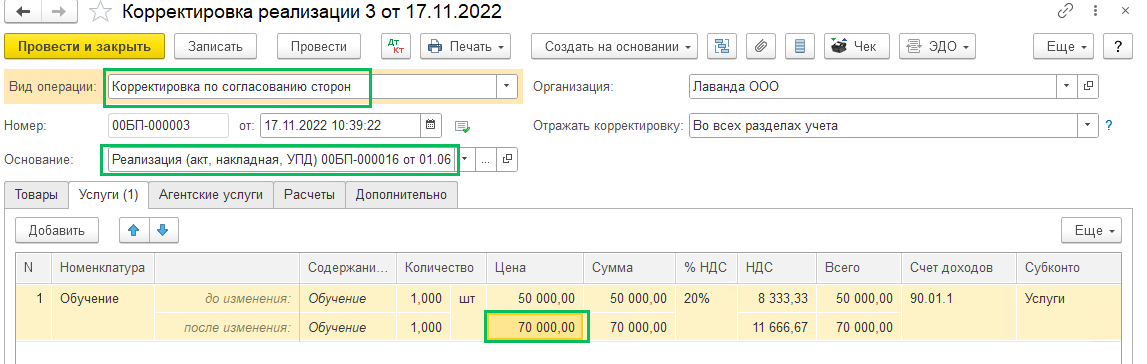Open Основание document with open icon

click(x=508, y=159)
